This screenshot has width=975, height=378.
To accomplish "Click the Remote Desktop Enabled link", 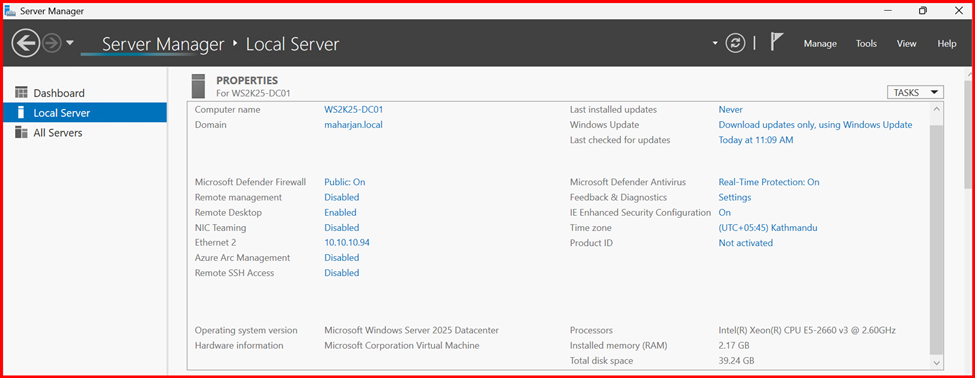I will pos(340,212).
